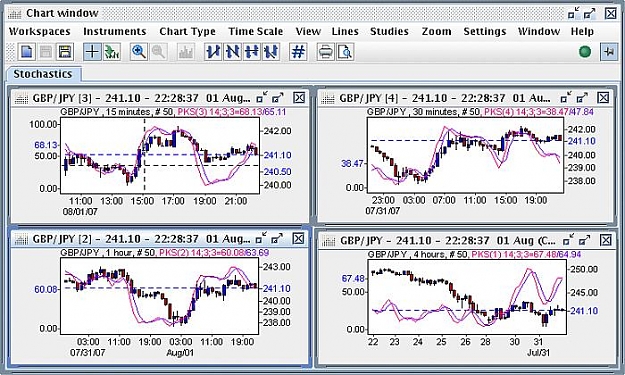Click the new workspace document icon
The width and height of the screenshot is (625, 375).
27,52
